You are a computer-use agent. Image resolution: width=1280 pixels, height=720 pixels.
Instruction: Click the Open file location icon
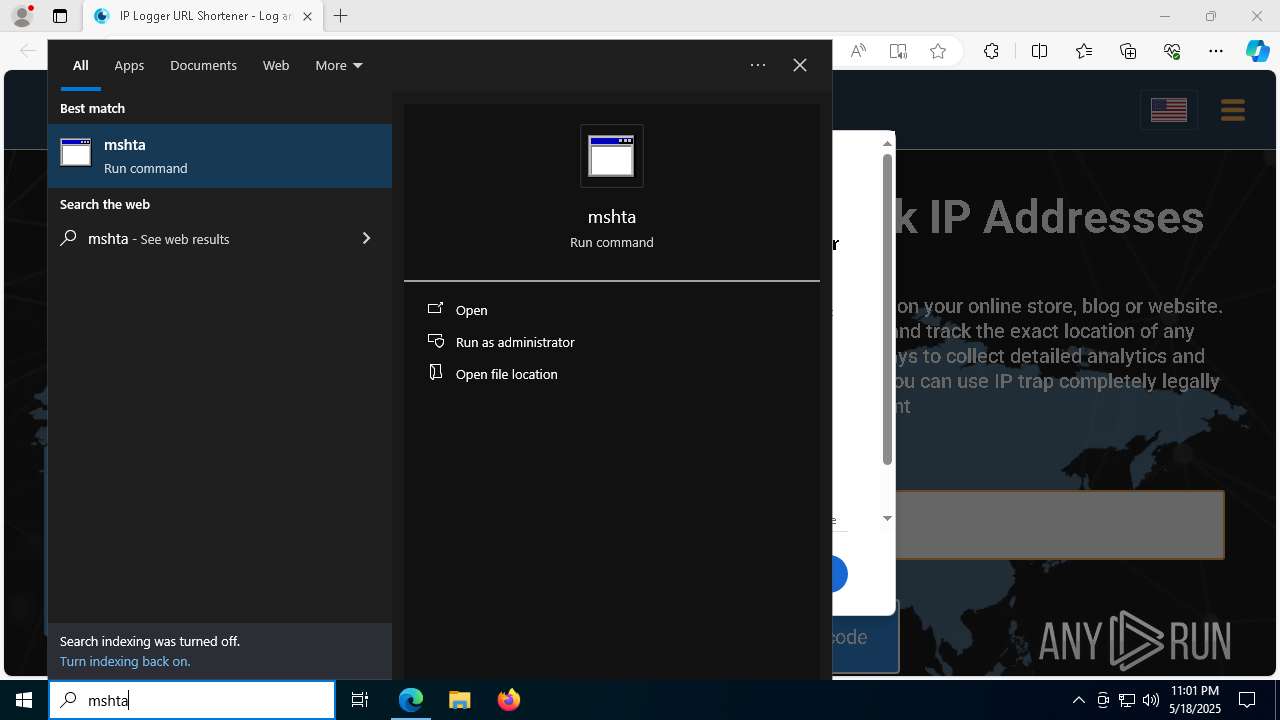(x=435, y=373)
